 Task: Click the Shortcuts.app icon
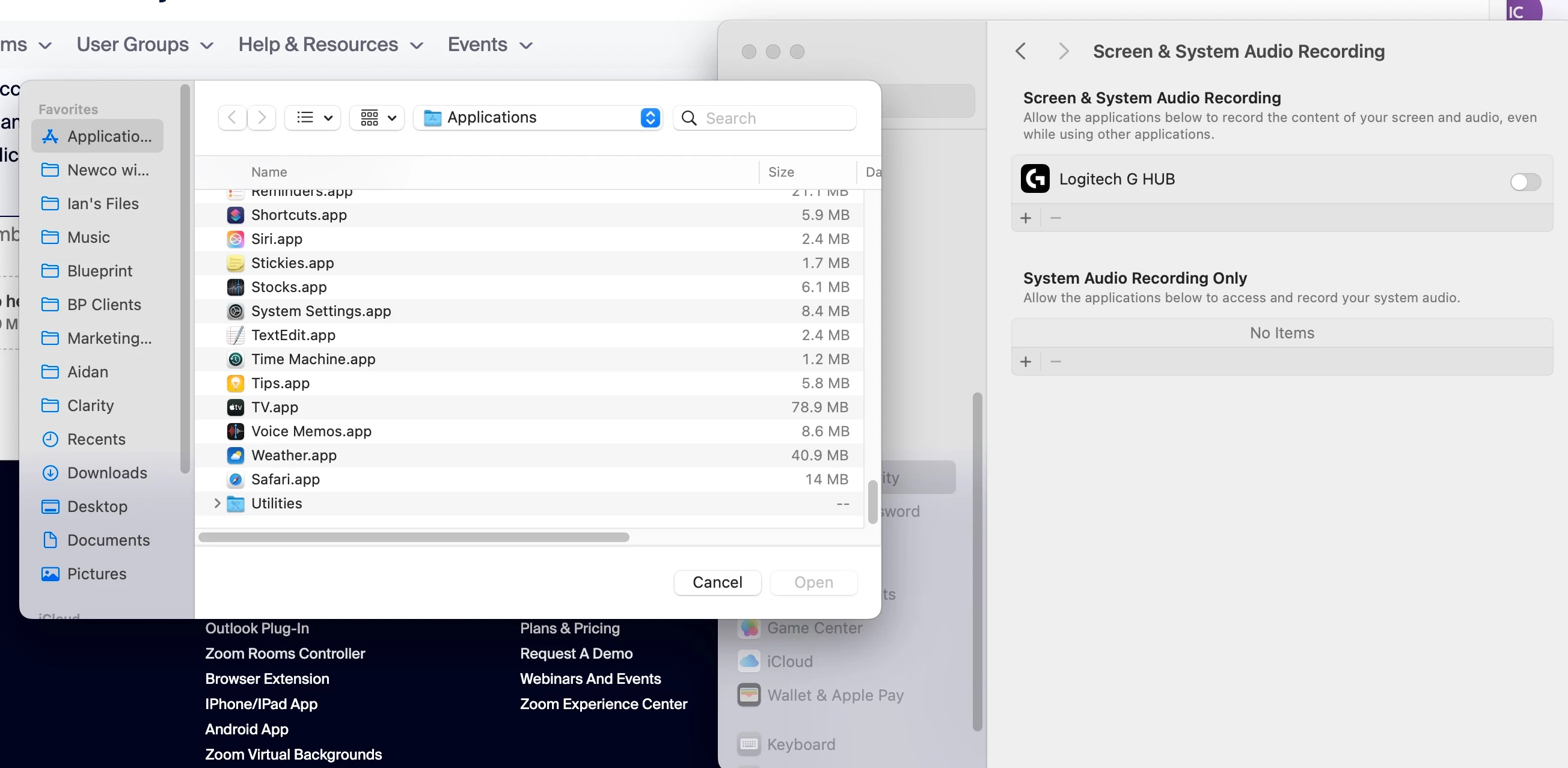coord(236,215)
